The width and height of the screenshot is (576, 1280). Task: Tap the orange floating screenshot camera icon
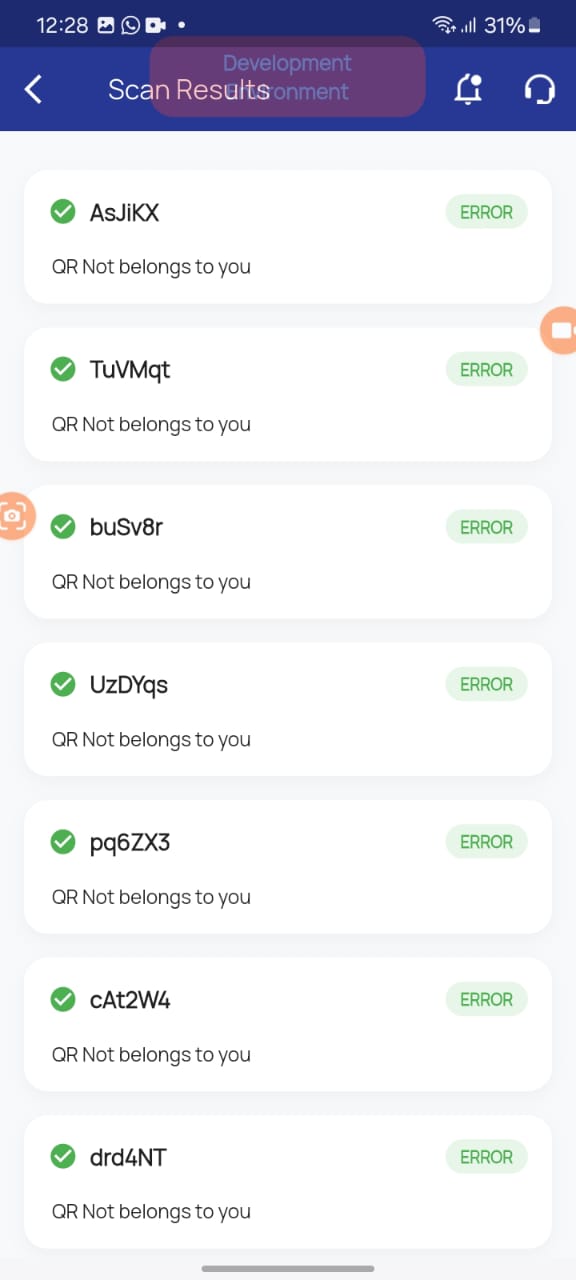coord(15,516)
